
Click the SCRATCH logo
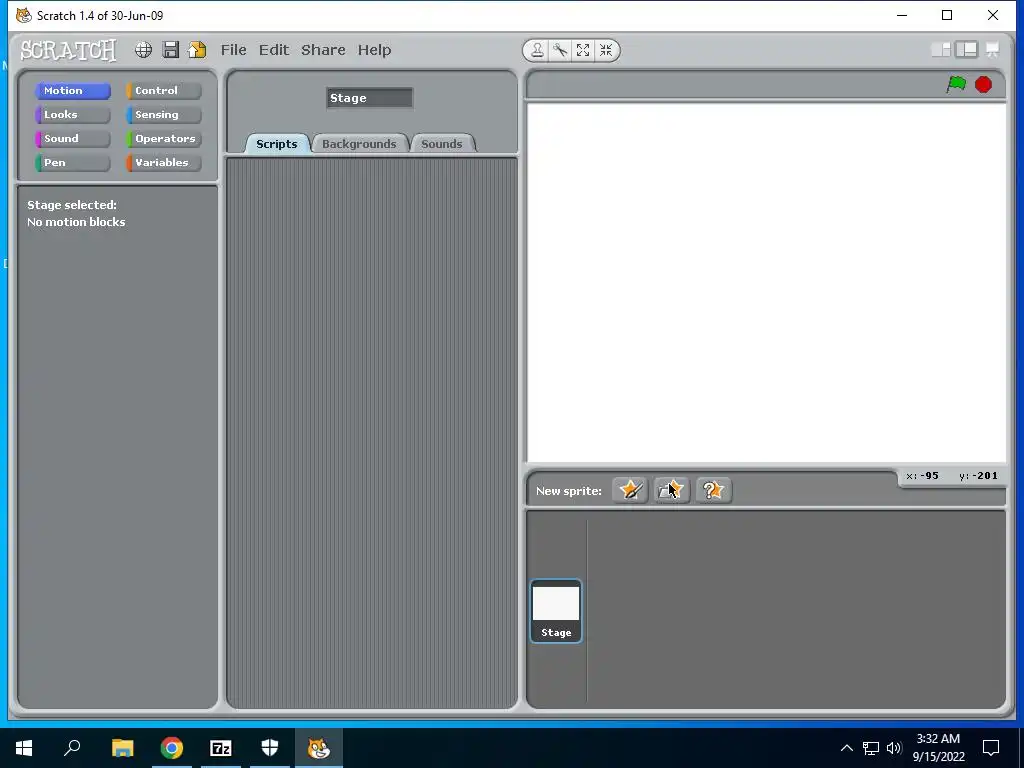click(68, 50)
